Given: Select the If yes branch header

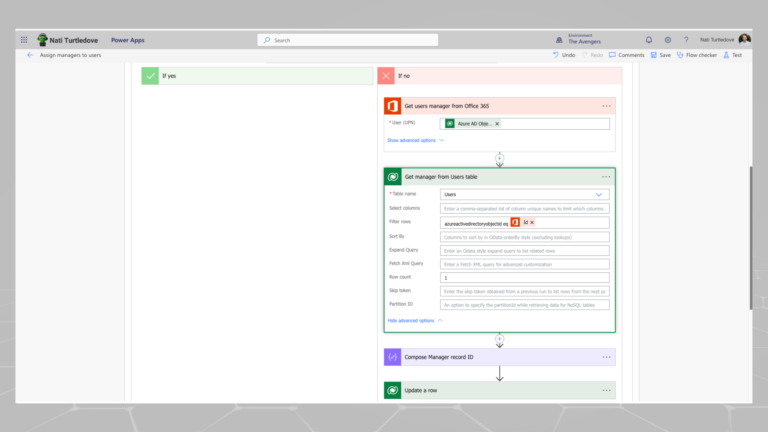Looking at the screenshot, I should click(257, 76).
